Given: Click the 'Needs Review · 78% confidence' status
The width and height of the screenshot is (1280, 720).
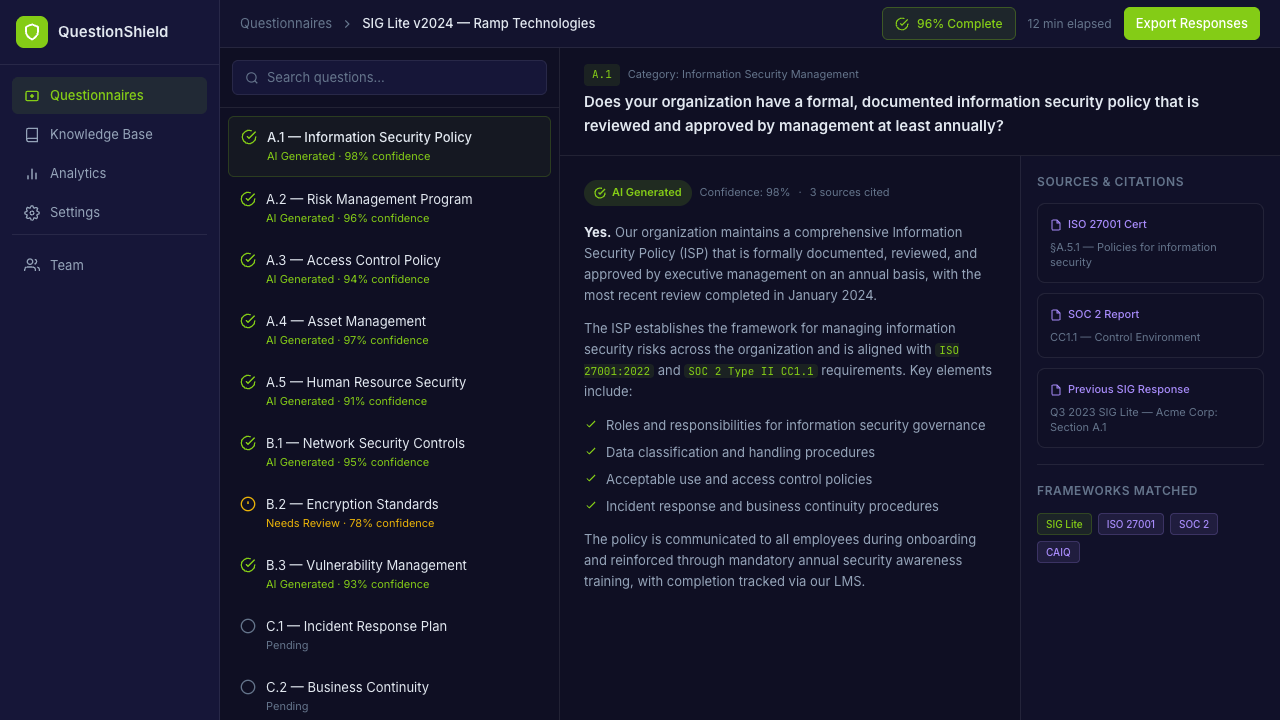Looking at the screenshot, I should pos(350,523).
